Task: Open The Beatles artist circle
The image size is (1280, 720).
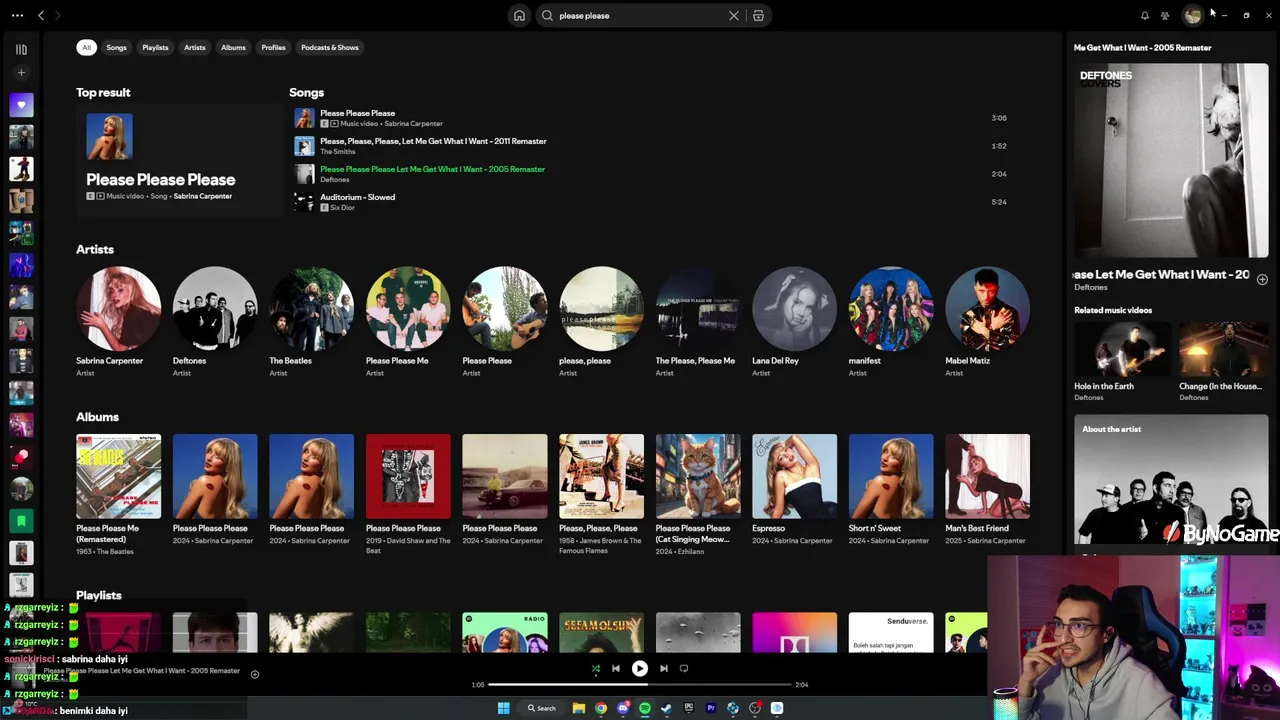Action: (311, 308)
